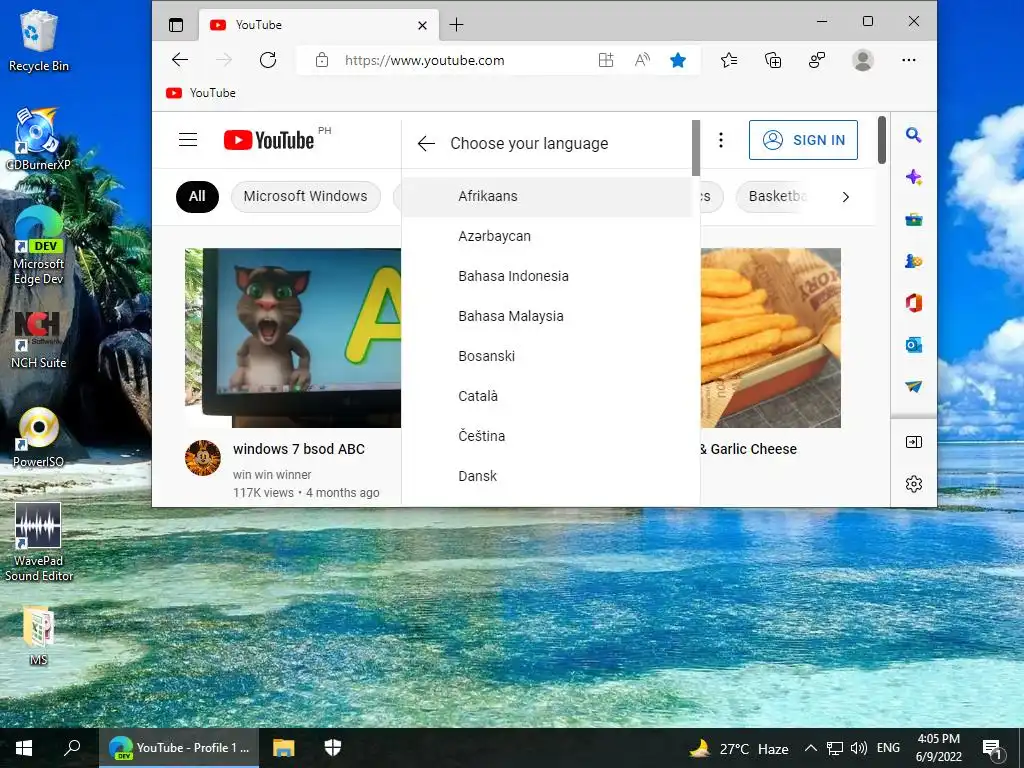This screenshot has height=768, width=1024.
Task: Select the YouTube browser tab
Action: [319, 25]
